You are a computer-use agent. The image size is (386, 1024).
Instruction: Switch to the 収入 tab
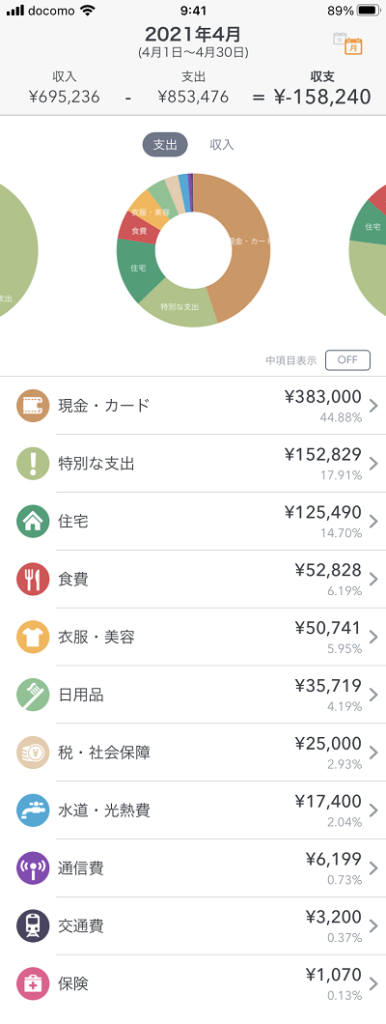pos(221,145)
